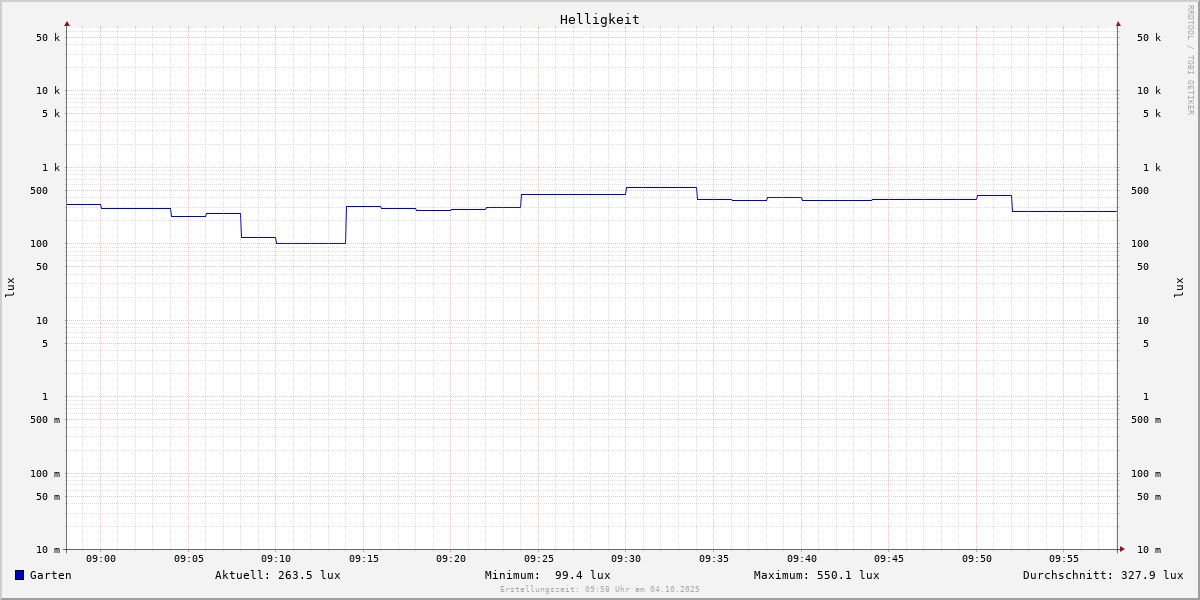Click the 09:00 time axis label
This screenshot has width=1200, height=600.
pos(101,559)
